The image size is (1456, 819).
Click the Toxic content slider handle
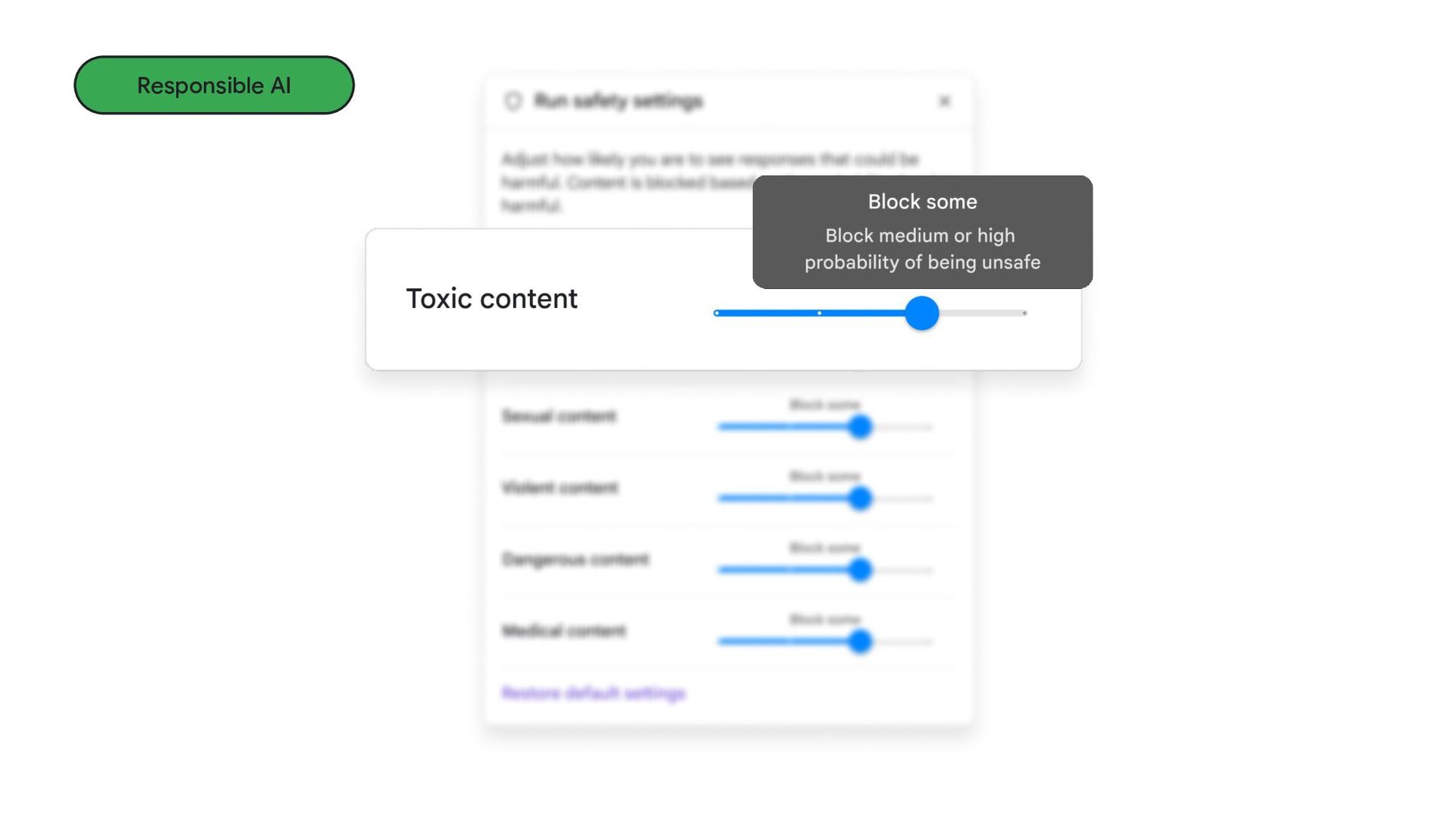pyautogui.click(x=921, y=313)
